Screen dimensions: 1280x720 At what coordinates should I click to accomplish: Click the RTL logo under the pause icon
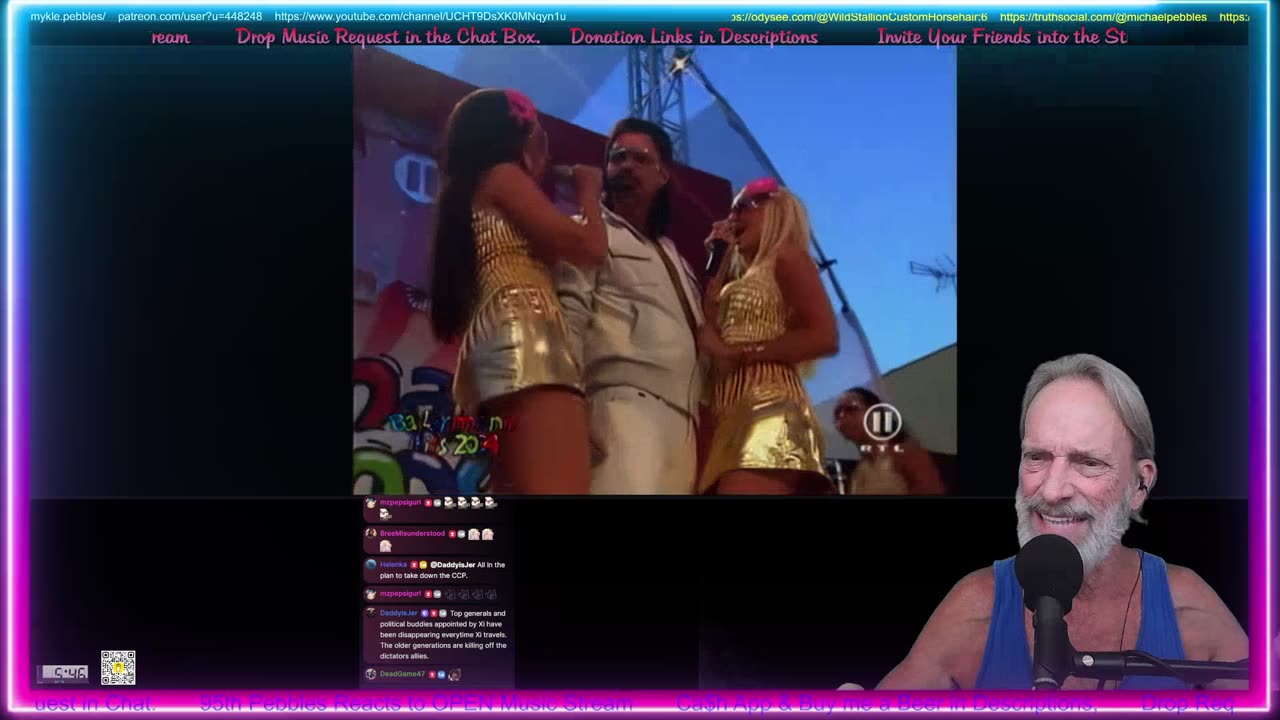tap(883, 447)
